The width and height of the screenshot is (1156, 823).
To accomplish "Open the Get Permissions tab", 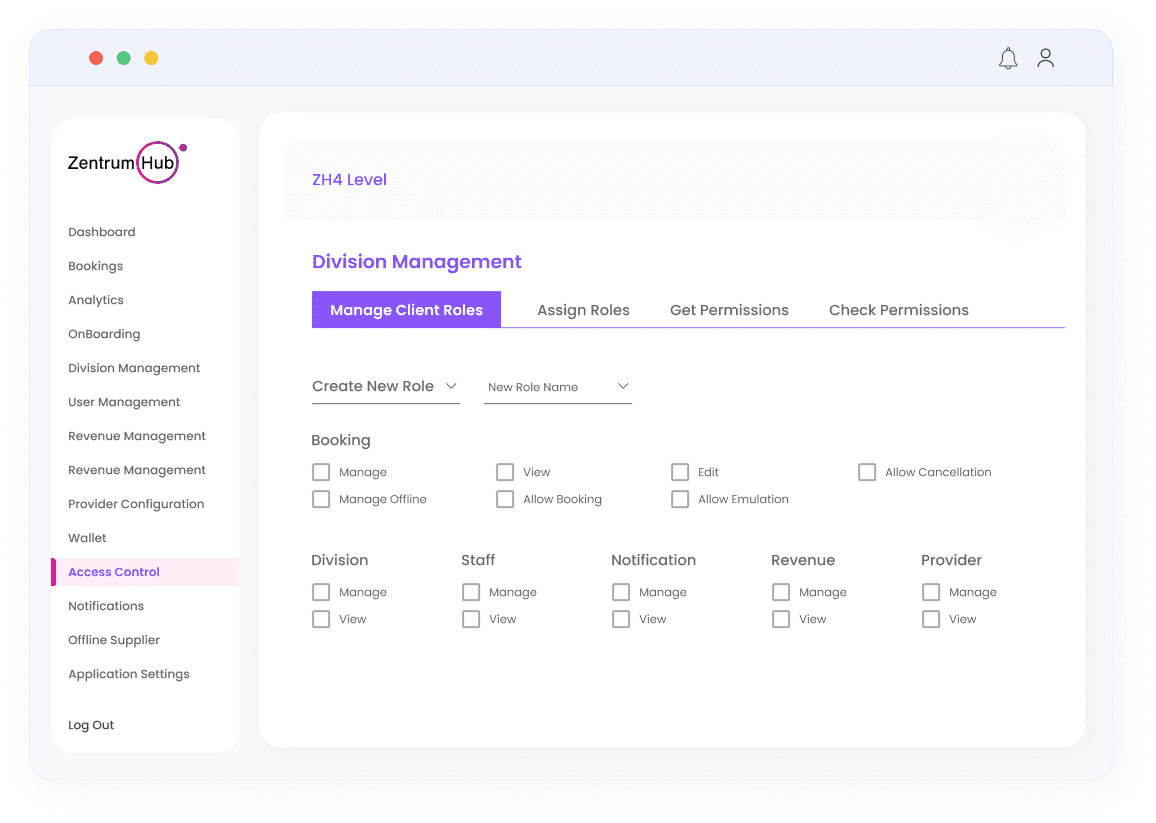I will [x=729, y=310].
